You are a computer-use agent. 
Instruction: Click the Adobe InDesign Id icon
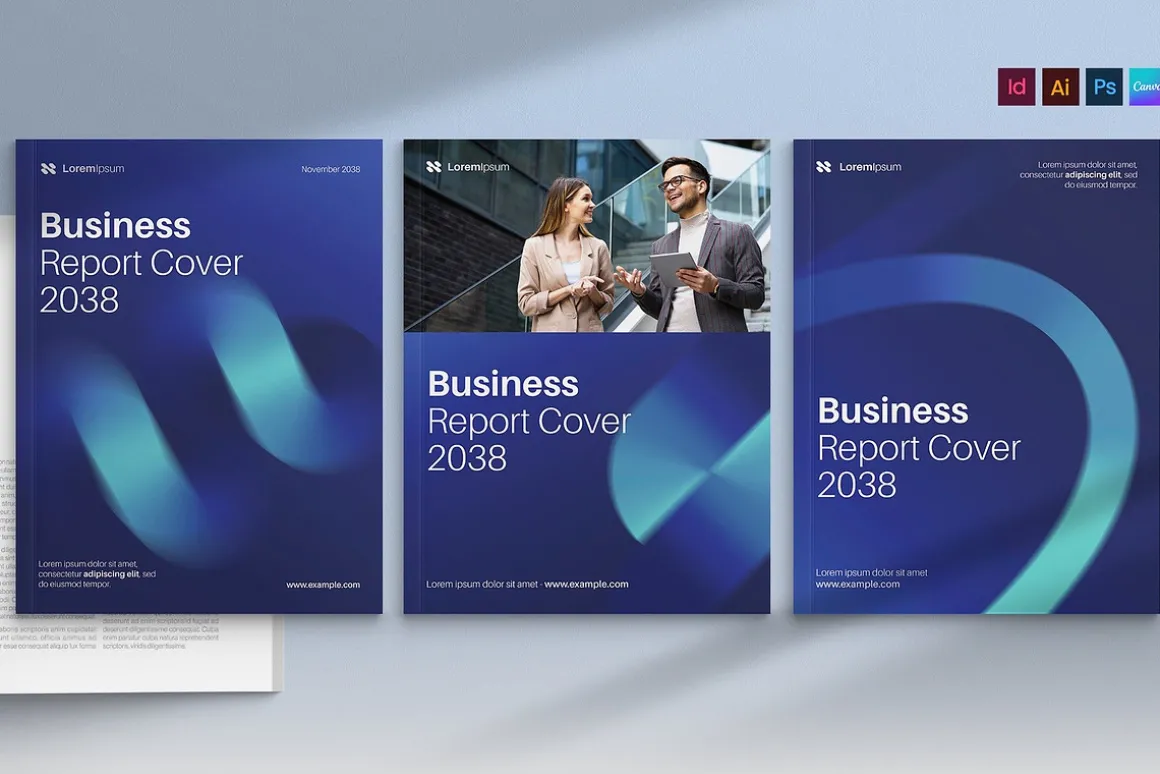click(1016, 87)
